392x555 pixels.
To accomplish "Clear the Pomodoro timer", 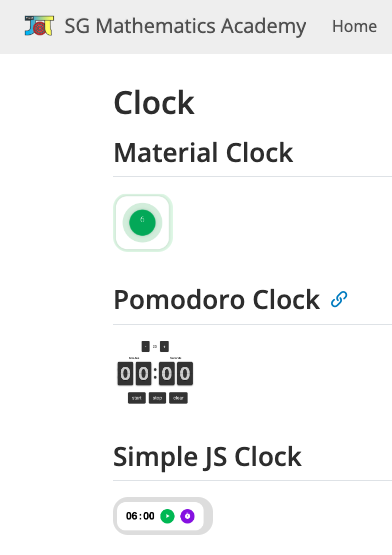I will point(178,398).
